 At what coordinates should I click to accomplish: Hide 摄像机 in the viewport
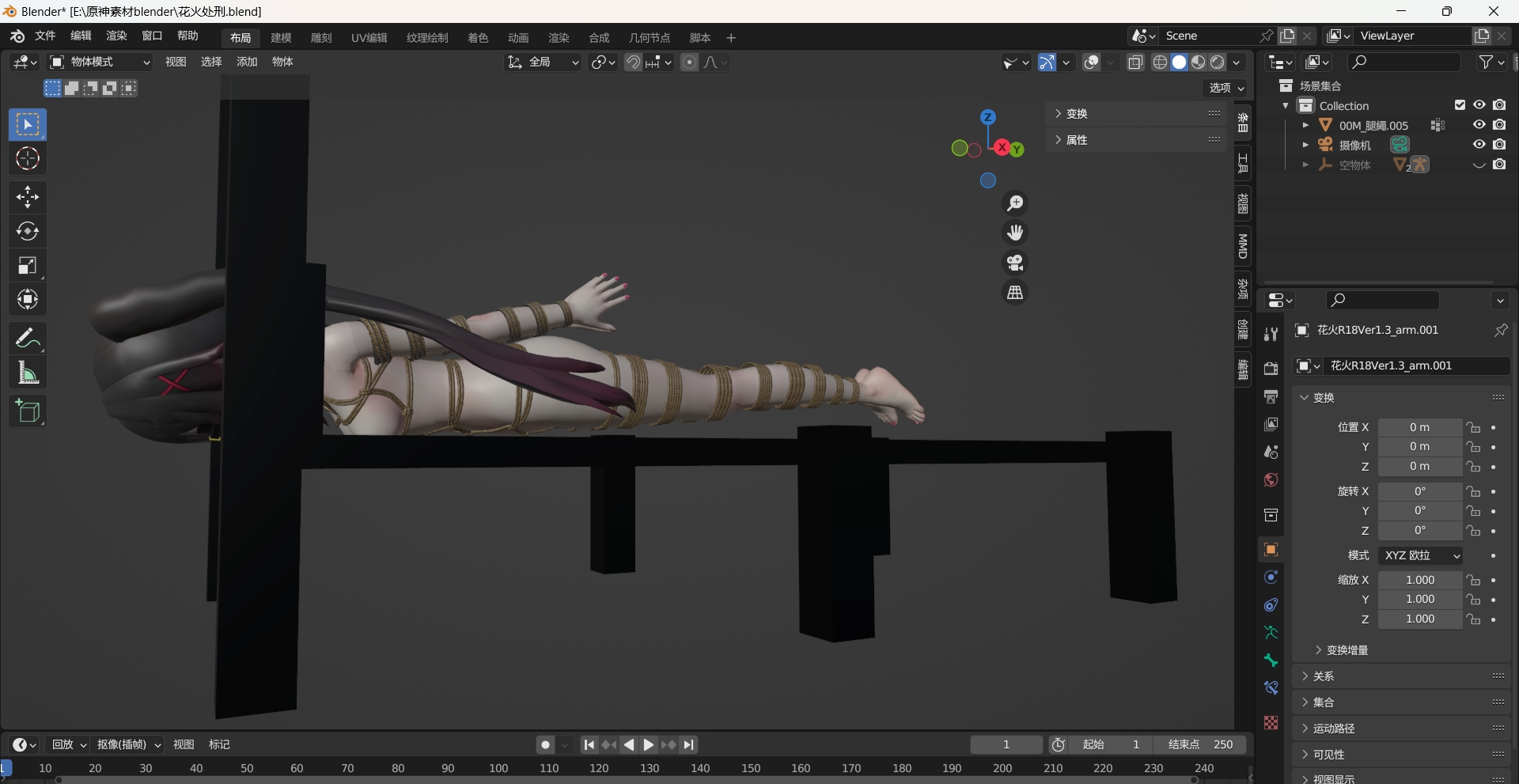pos(1479,145)
